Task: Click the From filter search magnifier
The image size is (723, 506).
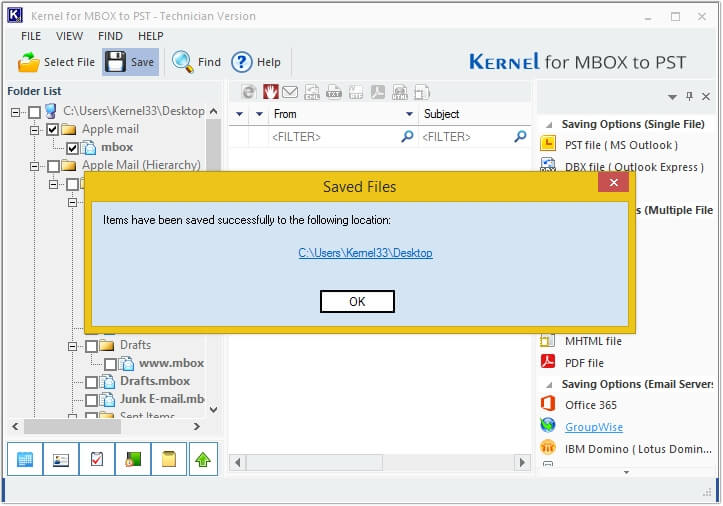Action: 407,137
